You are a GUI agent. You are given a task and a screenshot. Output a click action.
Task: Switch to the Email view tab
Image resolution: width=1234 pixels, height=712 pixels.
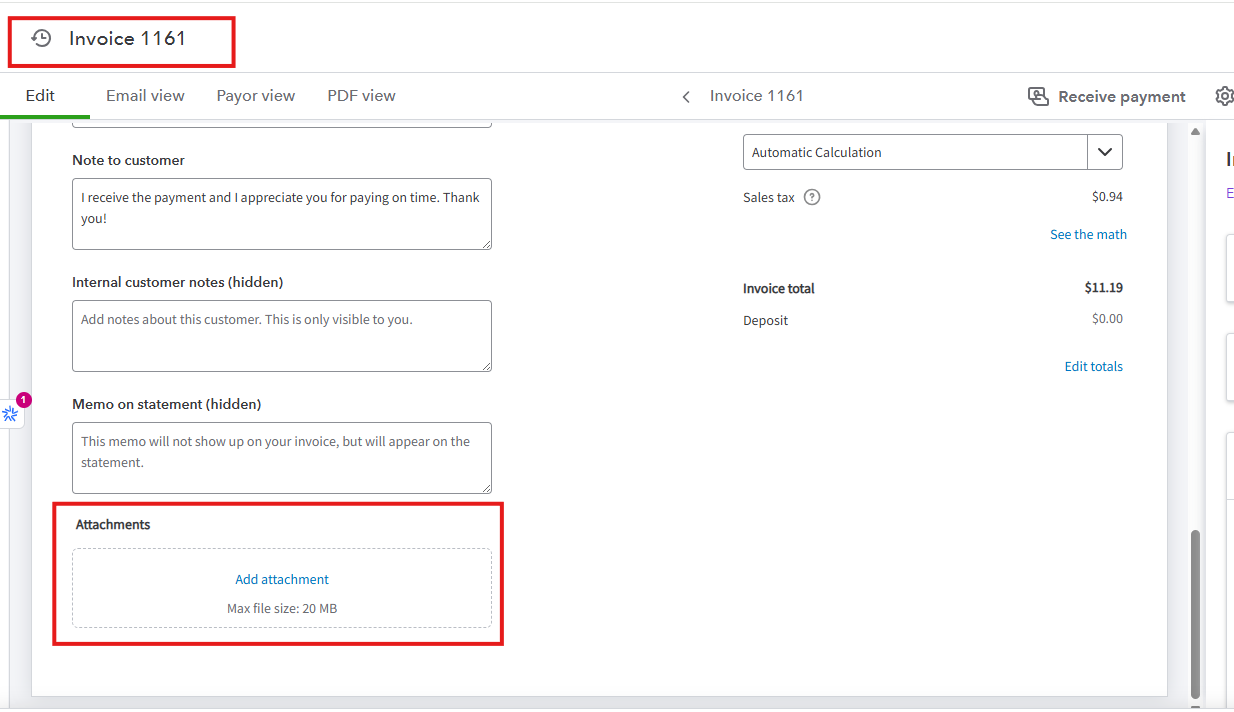(x=145, y=96)
